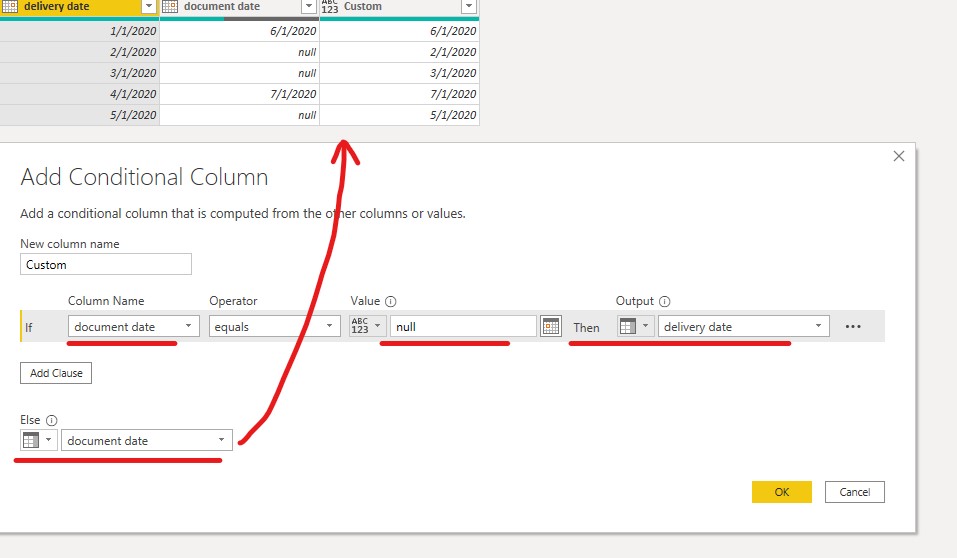Click the null document date cell beside 3/1/2020

239,73
